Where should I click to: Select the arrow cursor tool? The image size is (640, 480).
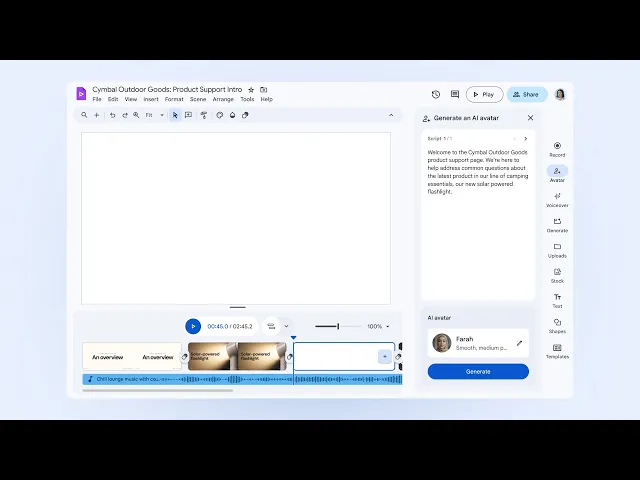175,115
